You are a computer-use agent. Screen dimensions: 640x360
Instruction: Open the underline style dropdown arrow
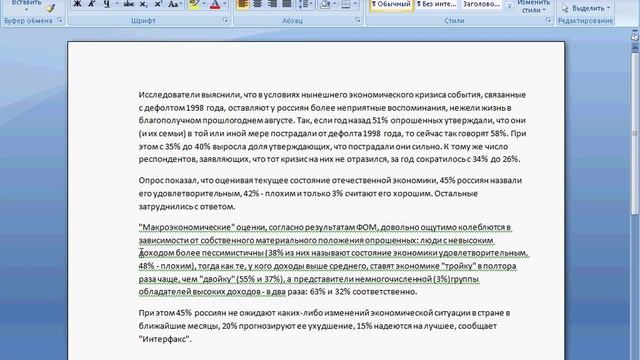[116, 4]
